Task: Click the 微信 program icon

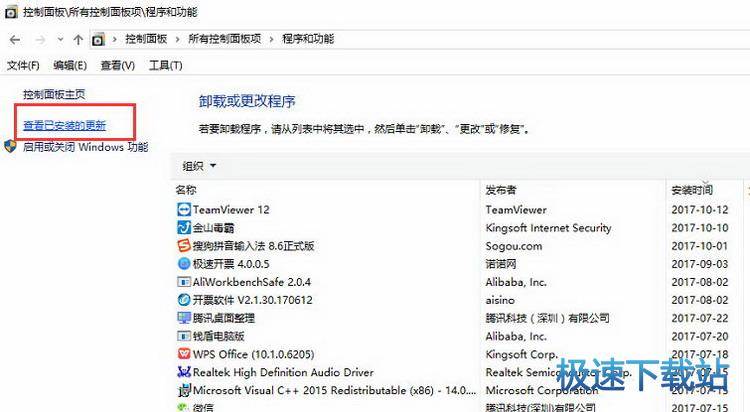Action: [184, 407]
